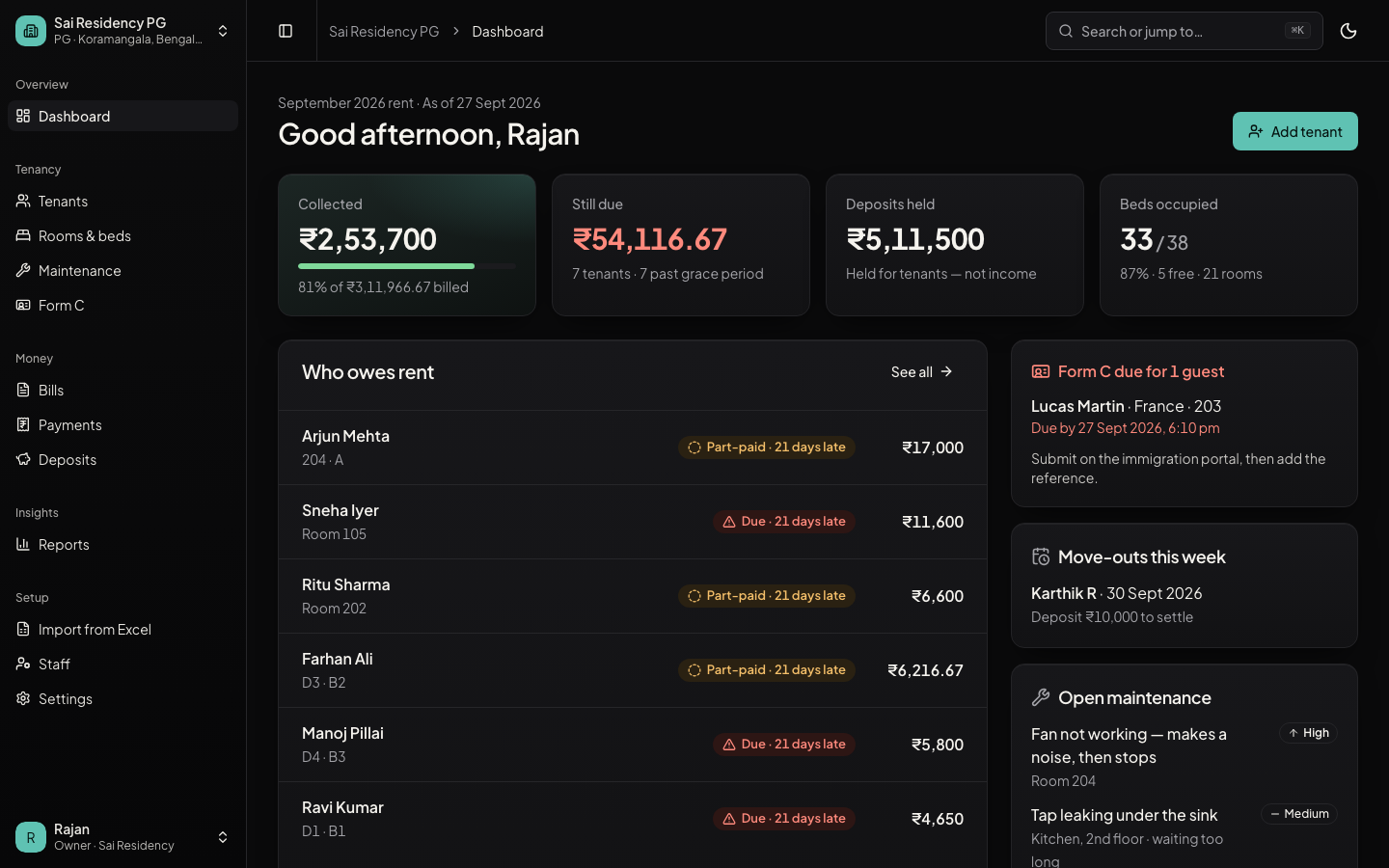Viewport: 1389px width, 868px height.
Task: Click See all in Who owes rent
Action: pos(921,371)
